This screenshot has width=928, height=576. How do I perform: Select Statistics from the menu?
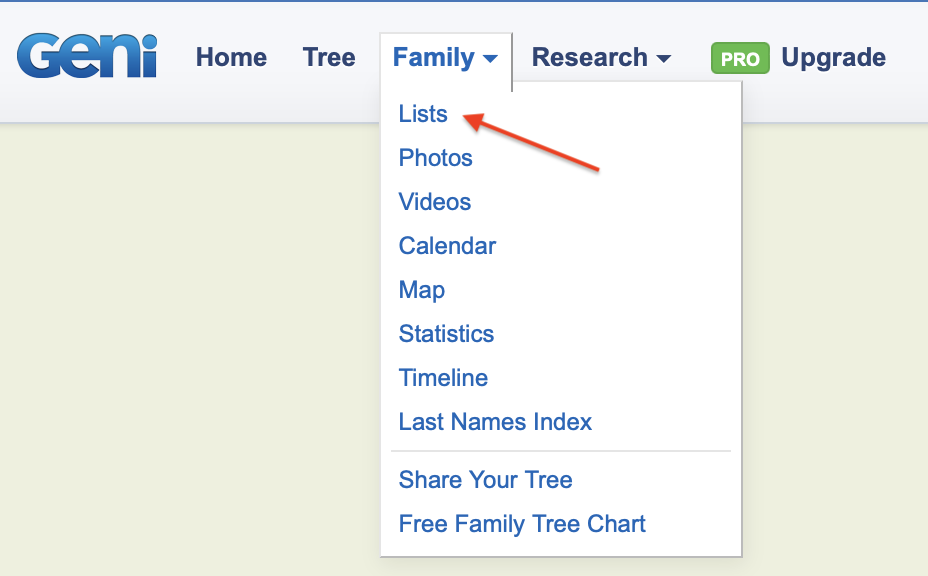446,334
